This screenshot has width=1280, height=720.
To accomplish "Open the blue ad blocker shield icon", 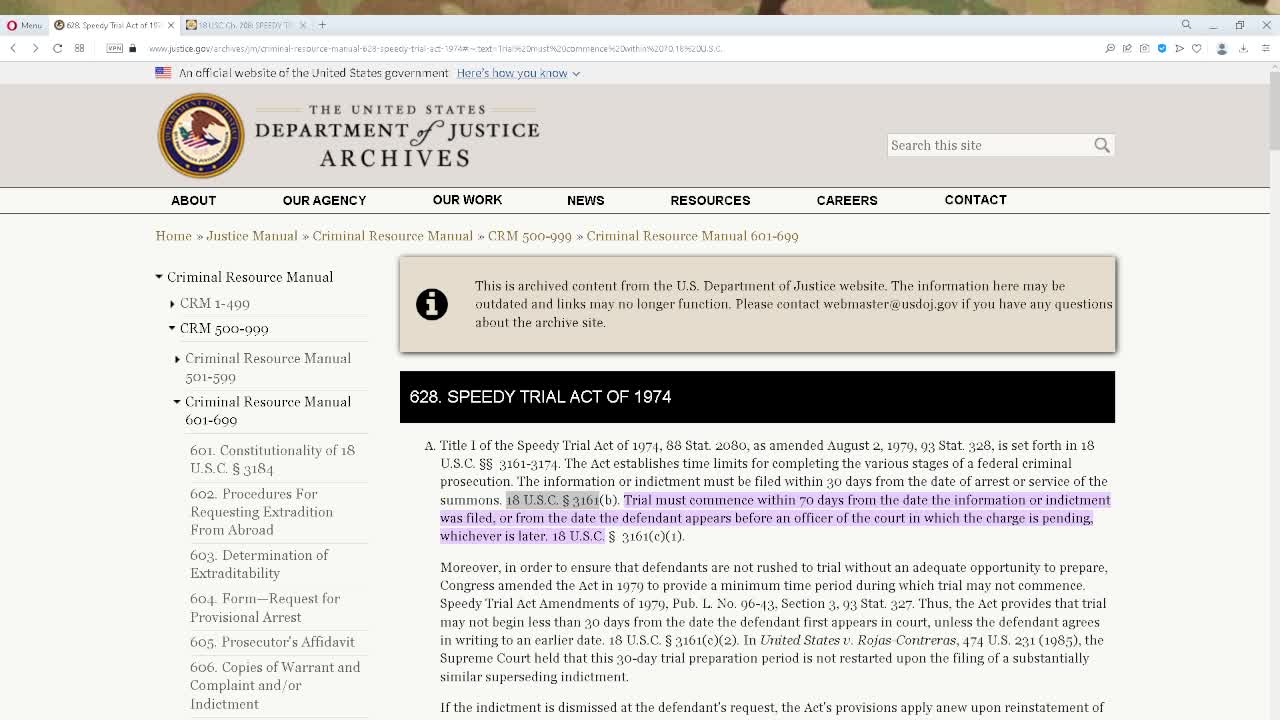I will tap(1162, 48).
